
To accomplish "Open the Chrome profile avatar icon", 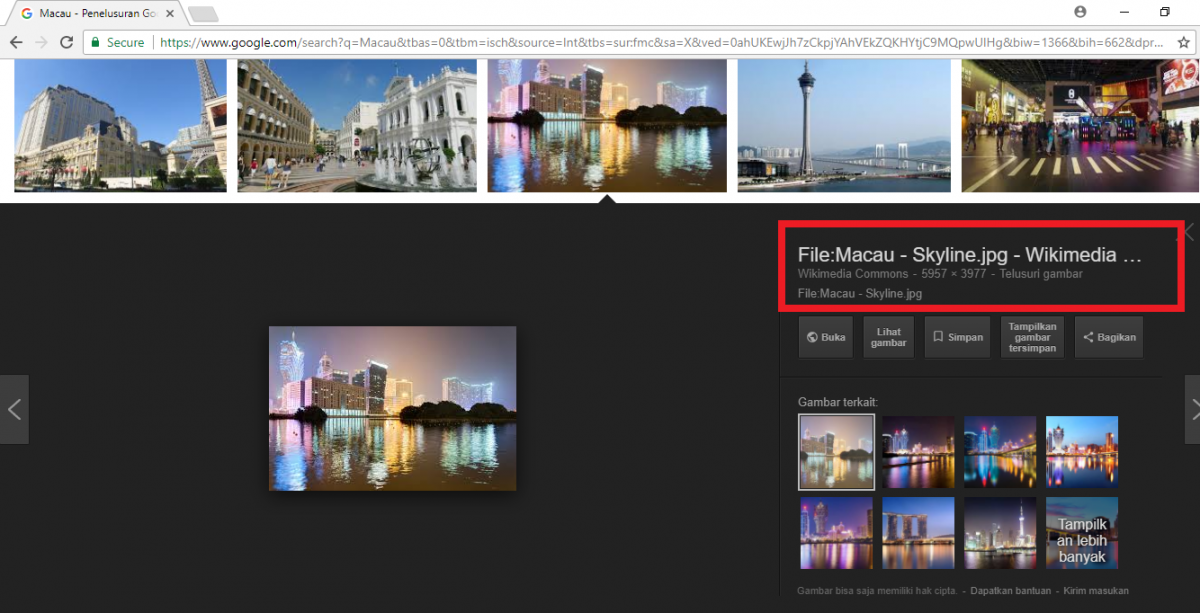I will [x=1080, y=10].
